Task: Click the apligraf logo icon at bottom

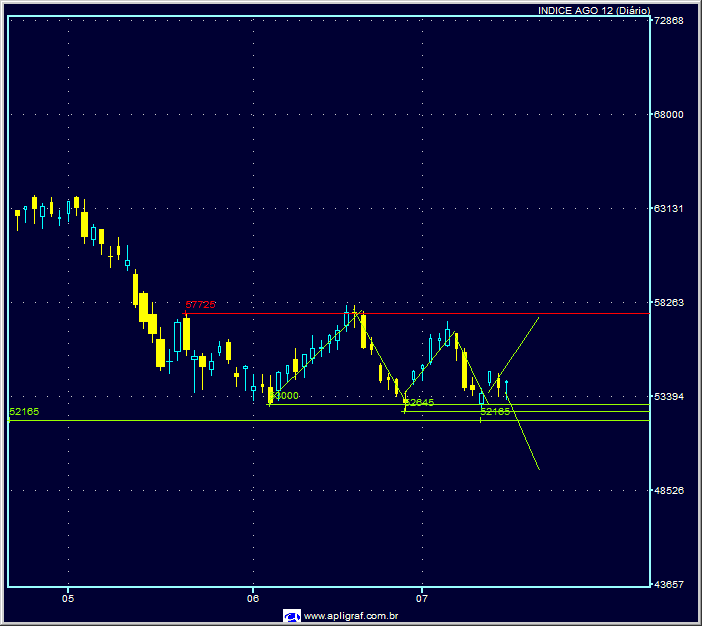Action: (292, 616)
